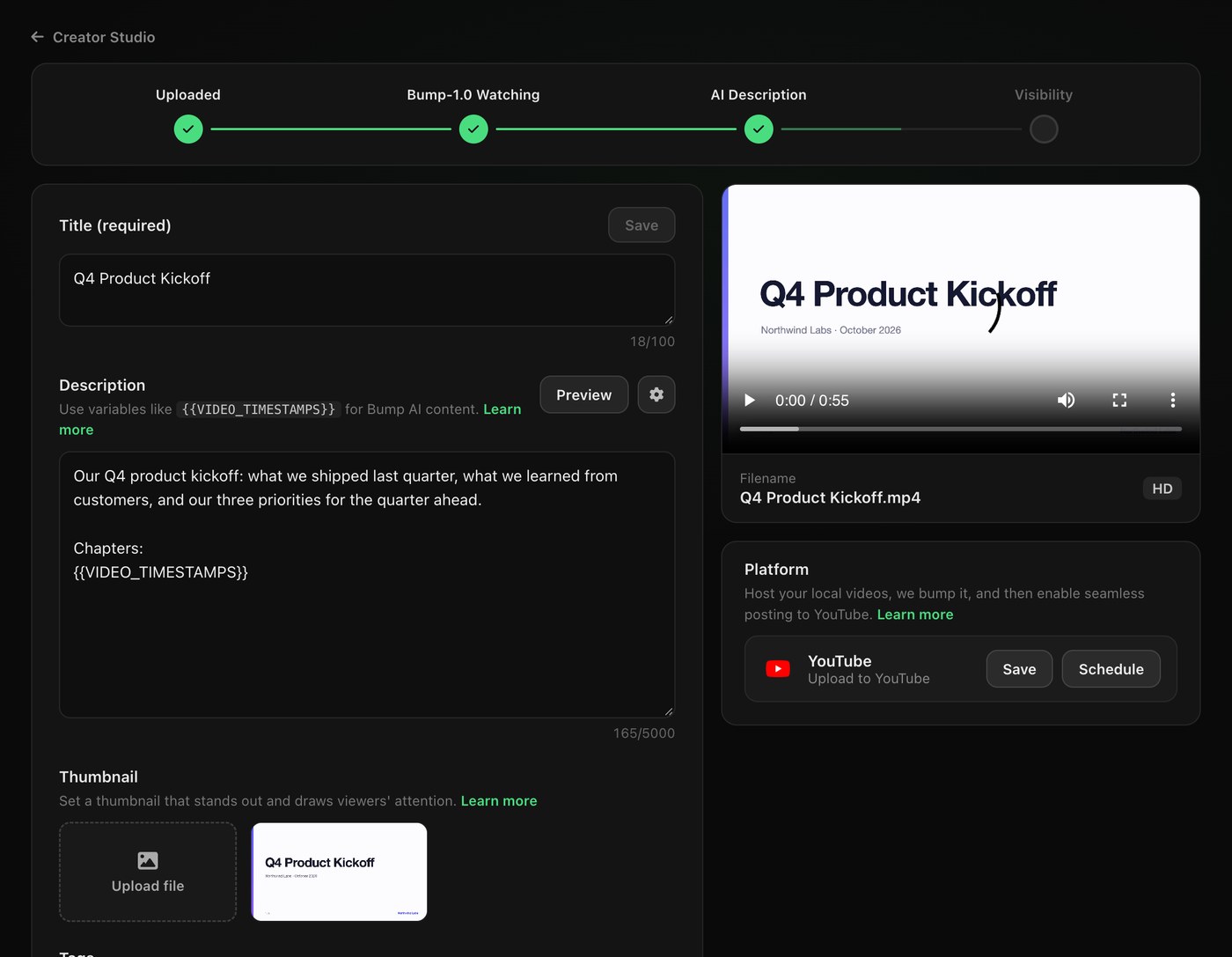The width and height of the screenshot is (1232, 957).
Task: Mute the video player volume
Action: (x=1066, y=401)
